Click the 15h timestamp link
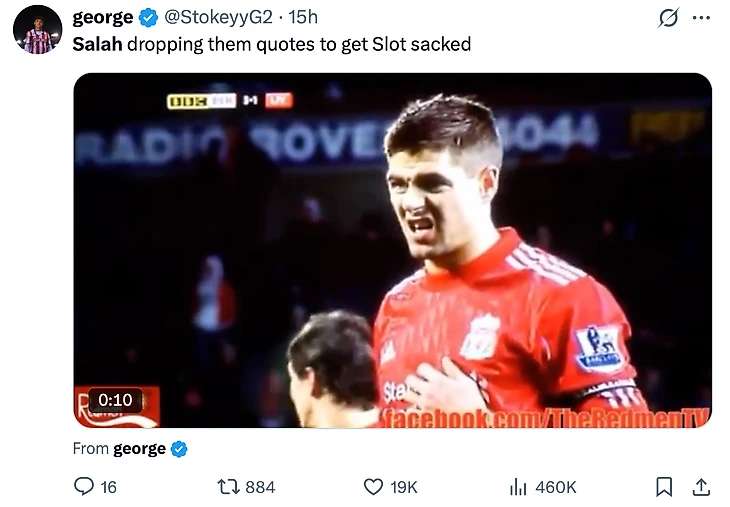The image size is (730, 507). (303, 18)
